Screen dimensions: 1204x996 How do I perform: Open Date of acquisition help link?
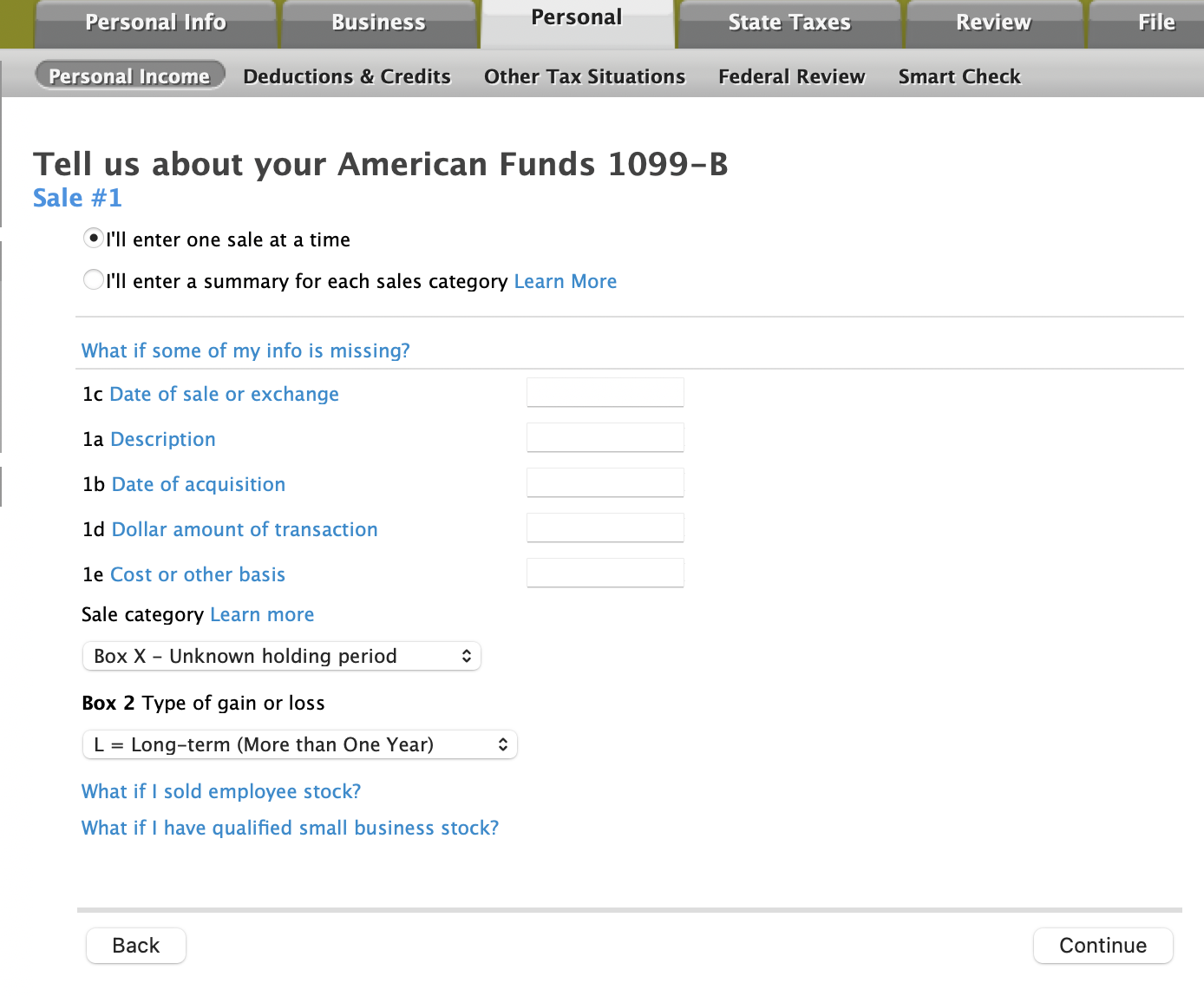tap(199, 484)
